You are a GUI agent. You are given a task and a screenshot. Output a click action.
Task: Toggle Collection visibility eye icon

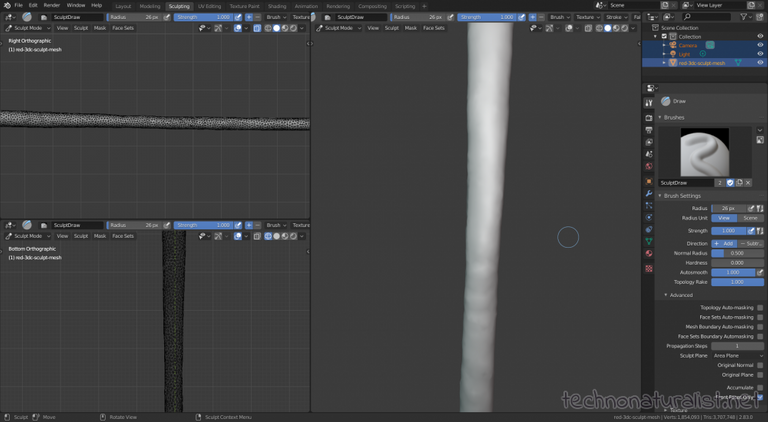tap(760, 36)
